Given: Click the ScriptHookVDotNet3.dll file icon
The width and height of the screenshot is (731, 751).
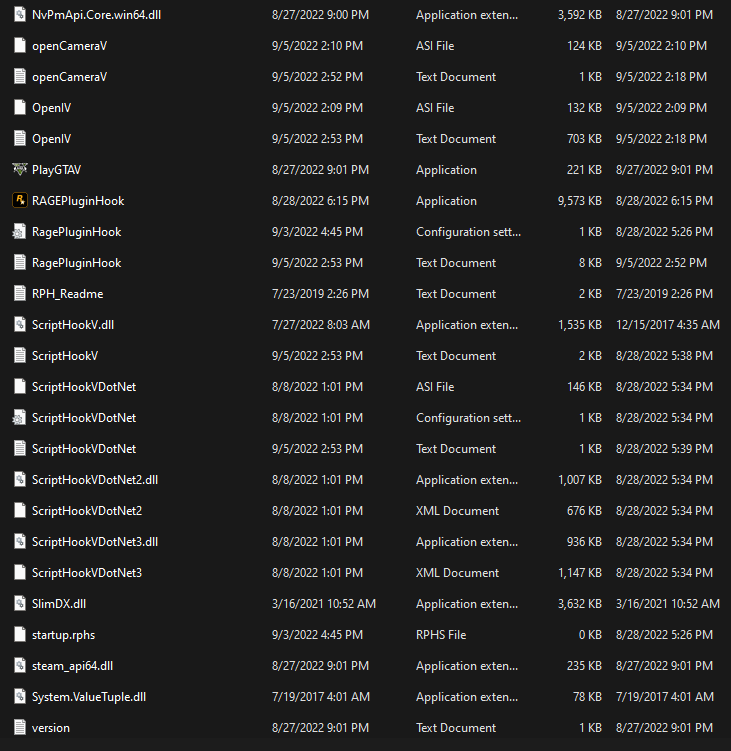Looking at the screenshot, I should [x=20, y=541].
